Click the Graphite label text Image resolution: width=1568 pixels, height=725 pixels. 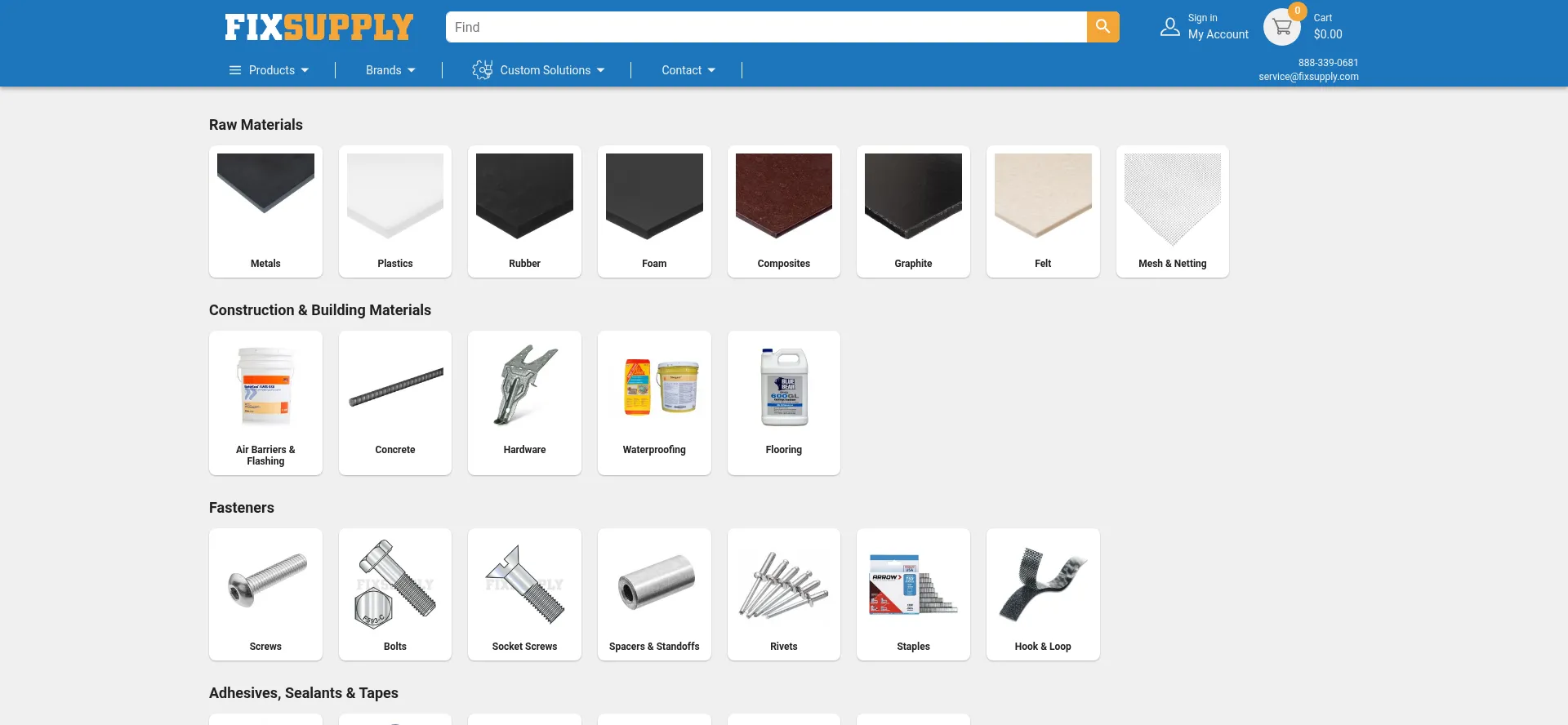[x=913, y=264]
